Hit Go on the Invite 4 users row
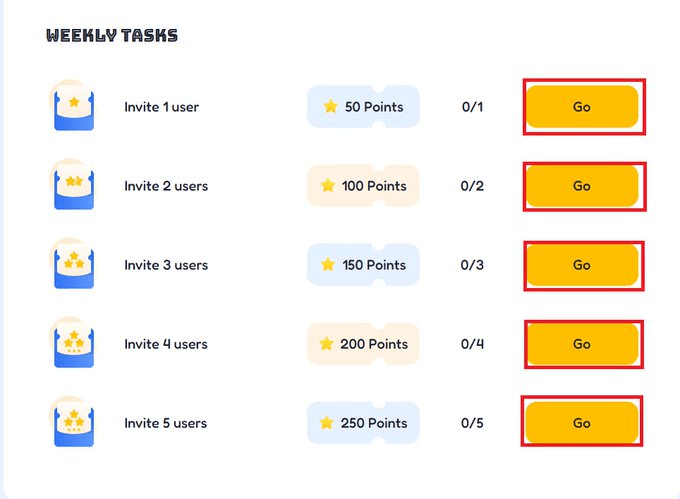680x499 pixels. coord(582,344)
